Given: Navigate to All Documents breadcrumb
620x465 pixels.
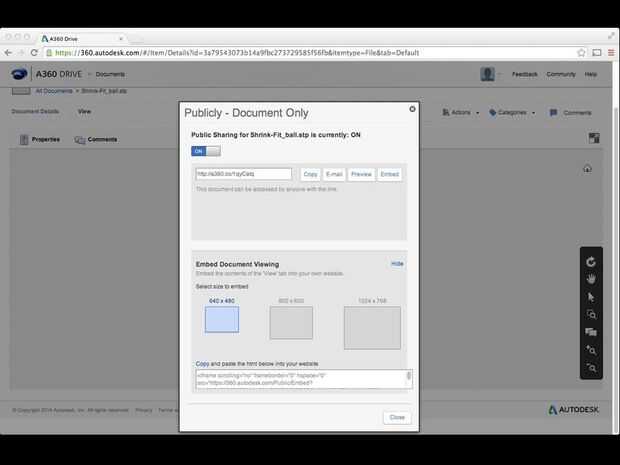Looking at the screenshot, I should pyautogui.click(x=54, y=91).
